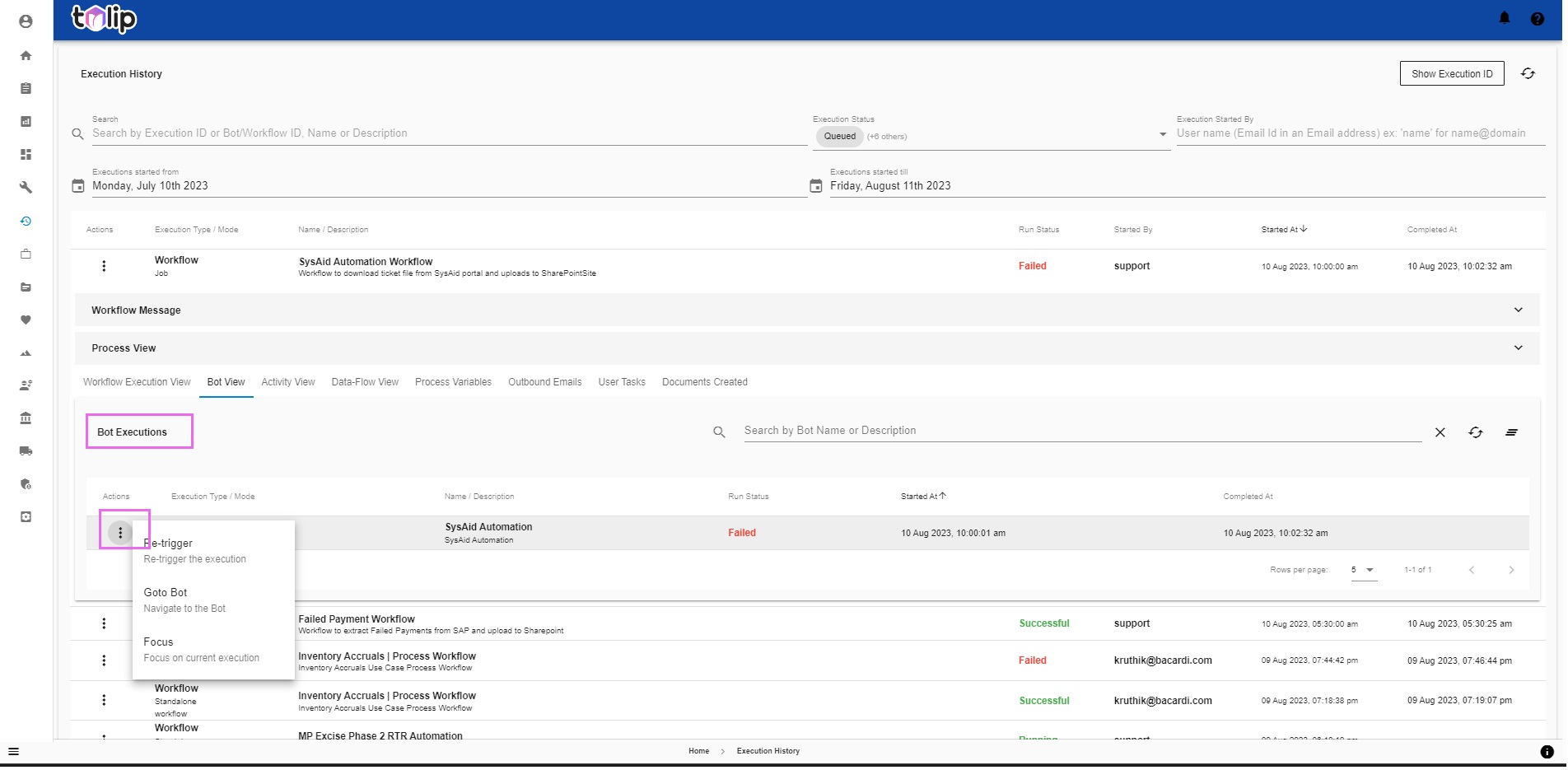Open the hamburger menu at bottom left
Image resolution: width=1568 pixels, height=770 pixels.
(13, 751)
